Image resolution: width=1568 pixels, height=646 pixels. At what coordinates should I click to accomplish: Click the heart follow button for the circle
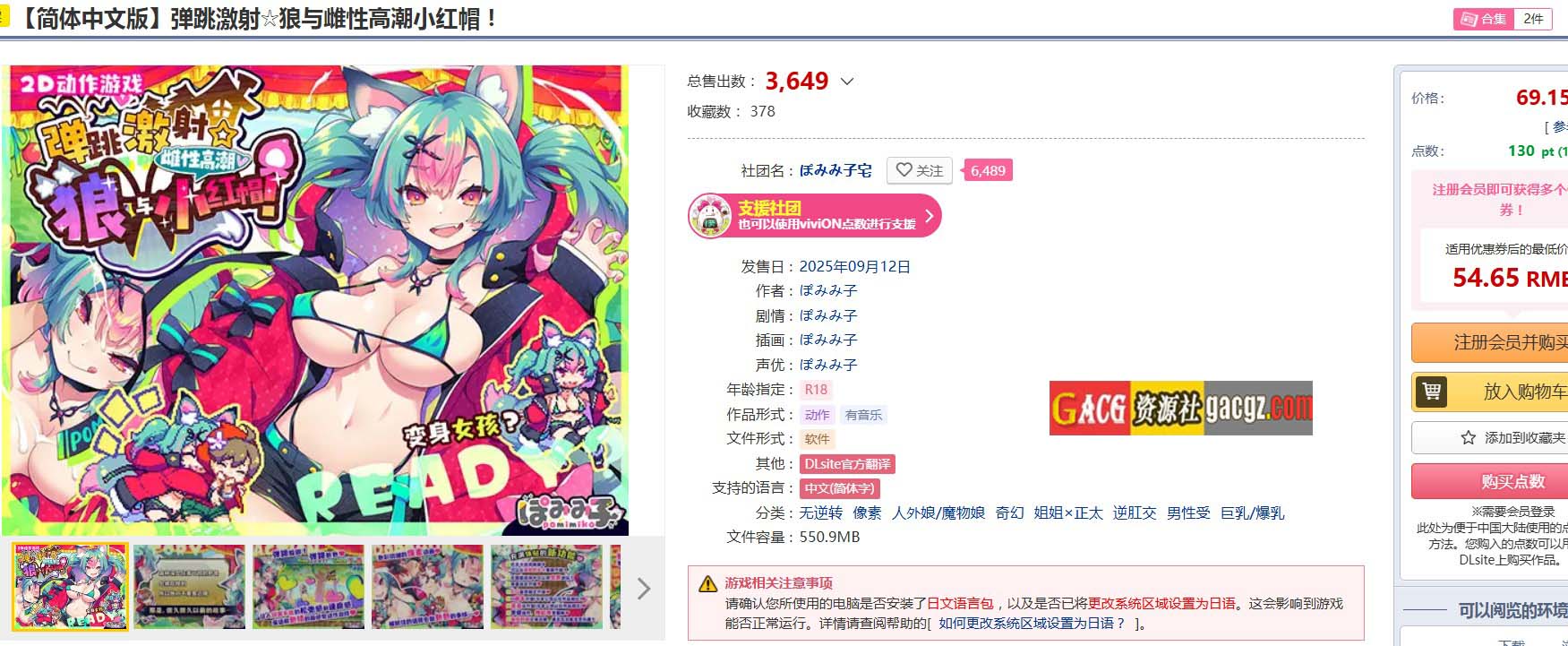coord(920,170)
